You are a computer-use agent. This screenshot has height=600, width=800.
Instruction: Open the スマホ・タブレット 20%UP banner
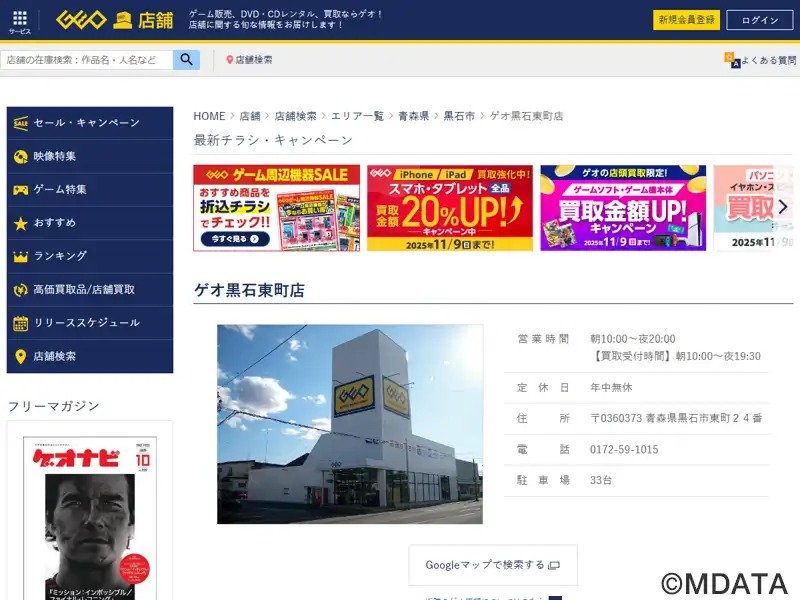(x=450, y=208)
